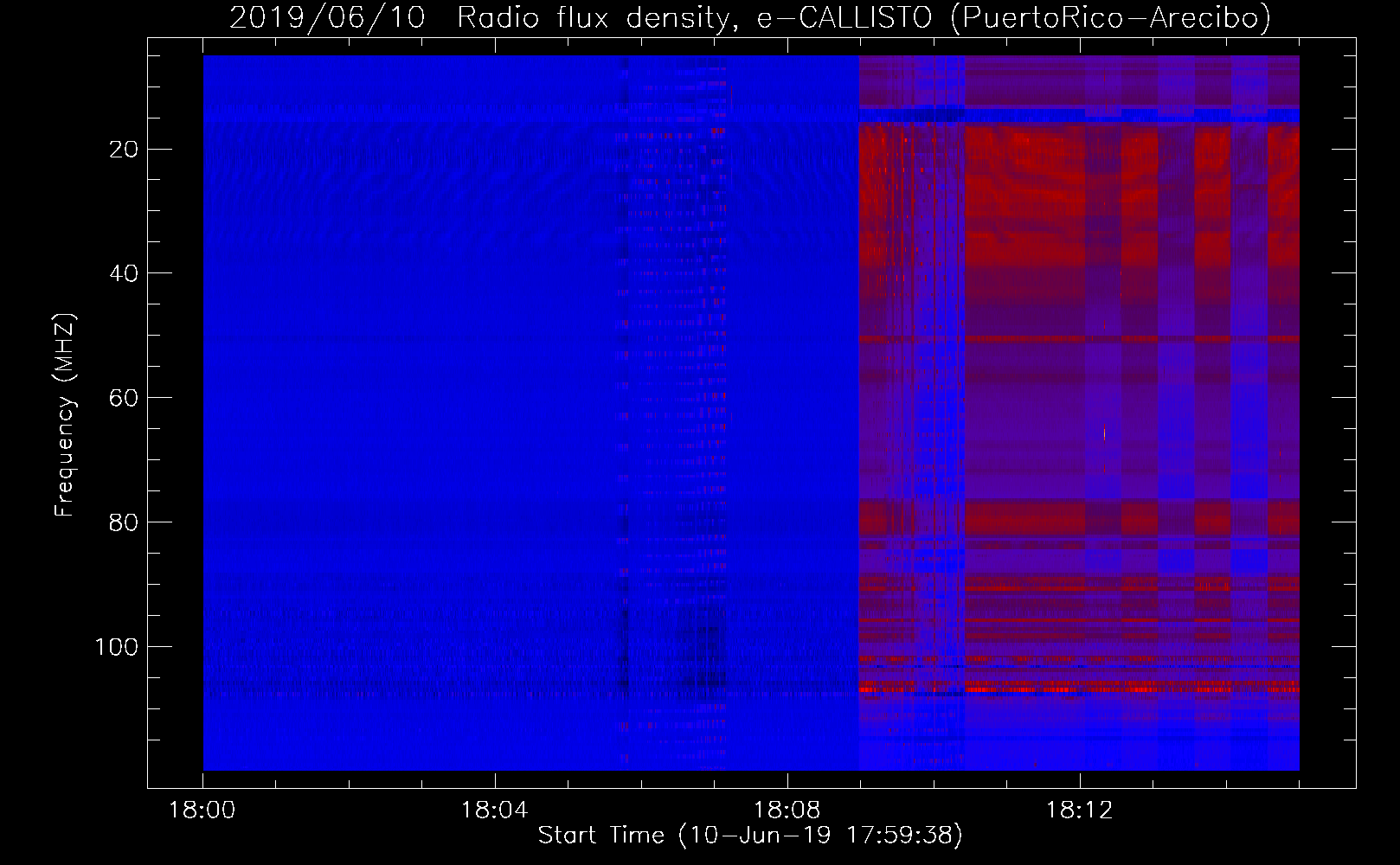Click the 80 frequency tick label
This screenshot has width=1400, height=865.
click(124, 522)
